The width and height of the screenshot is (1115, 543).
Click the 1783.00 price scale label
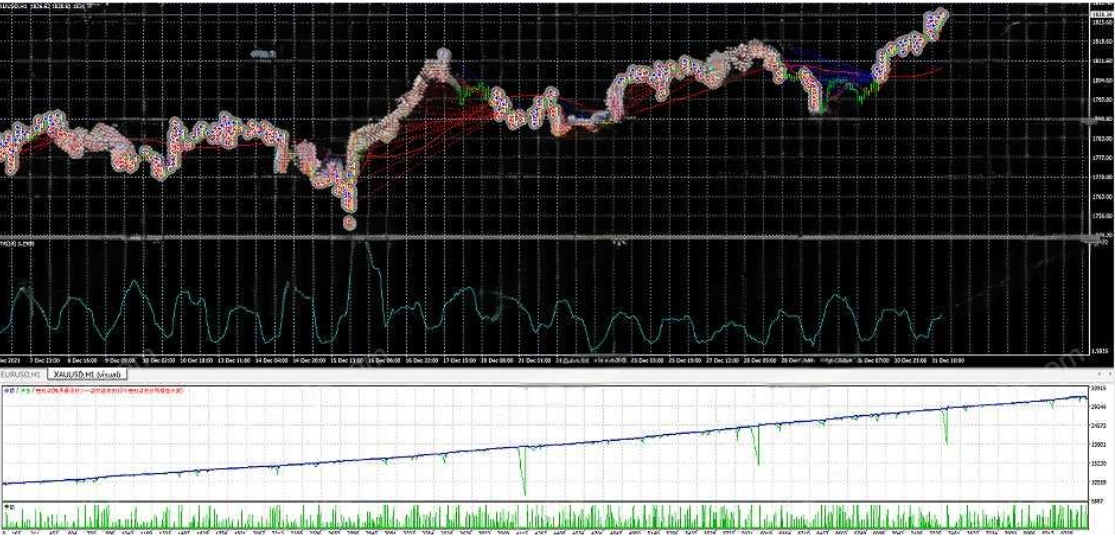(x=1101, y=139)
